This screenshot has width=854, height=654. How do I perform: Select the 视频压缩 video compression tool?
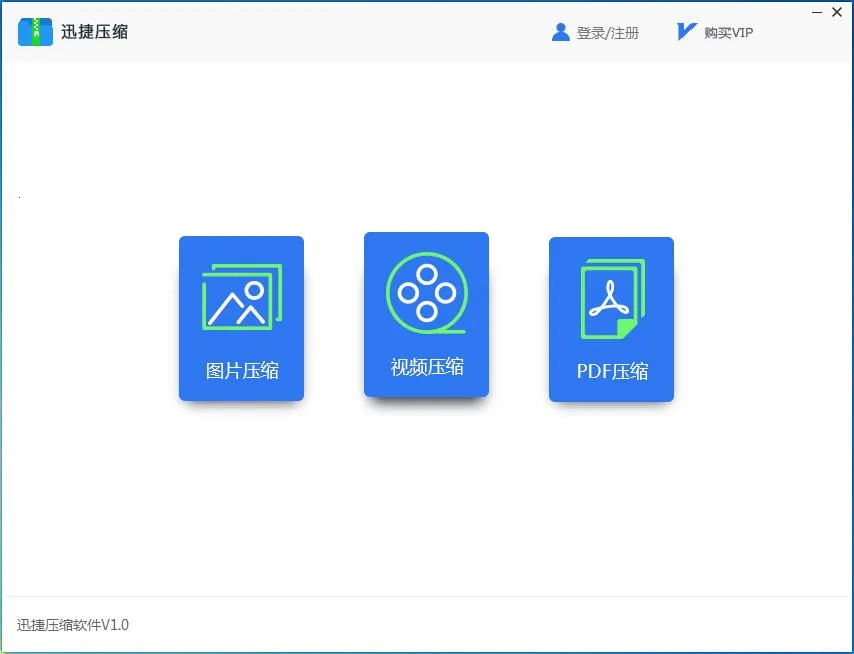[427, 315]
